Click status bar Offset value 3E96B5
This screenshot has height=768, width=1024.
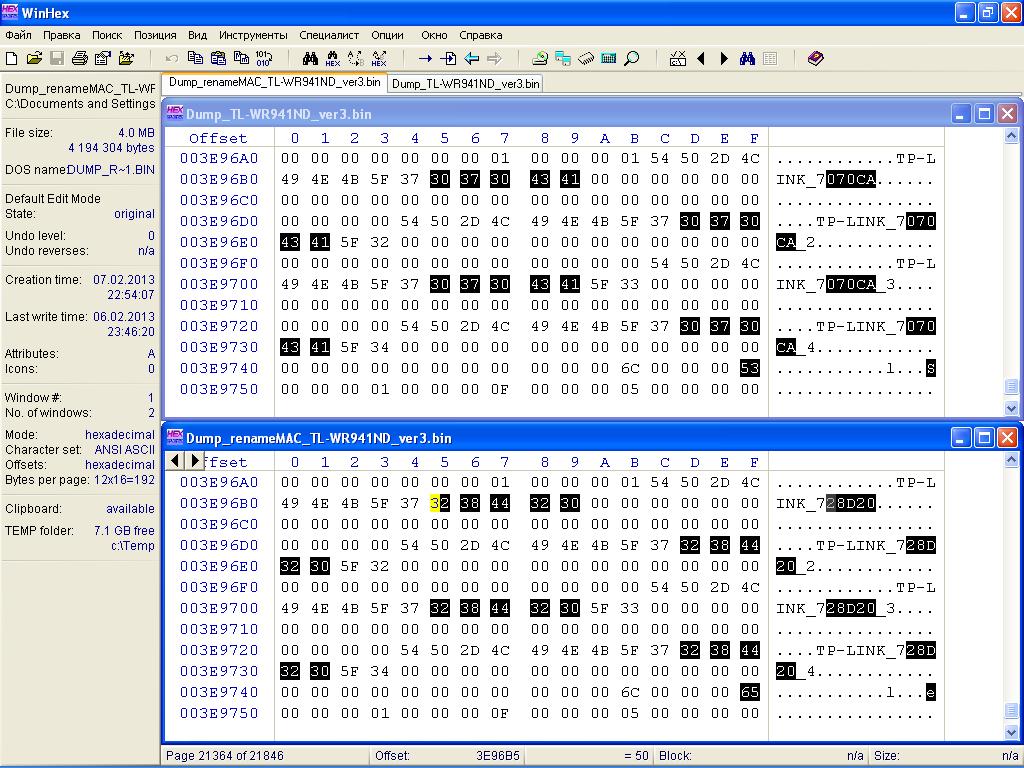(x=498, y=756)
